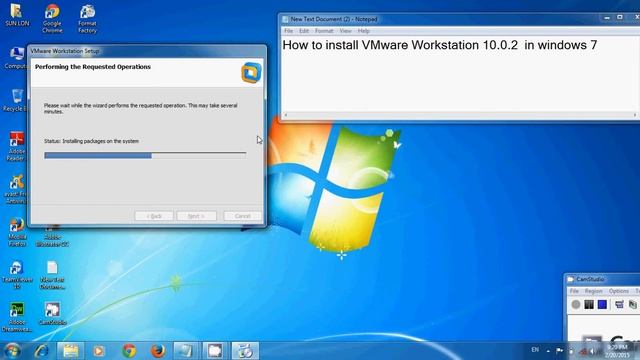Open Firefox from the taskbar
The image size is (640, 360).
click(x=158, y=351)
